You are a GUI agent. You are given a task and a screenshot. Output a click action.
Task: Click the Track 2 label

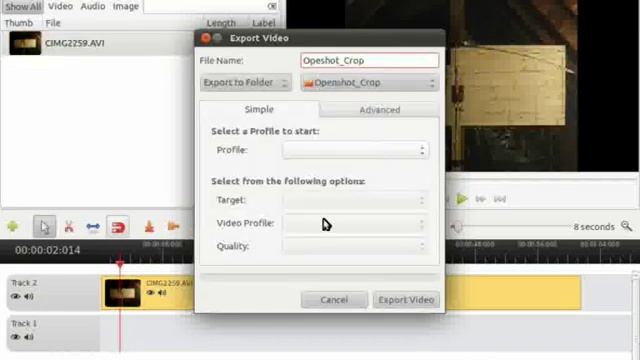coord(24,283)
